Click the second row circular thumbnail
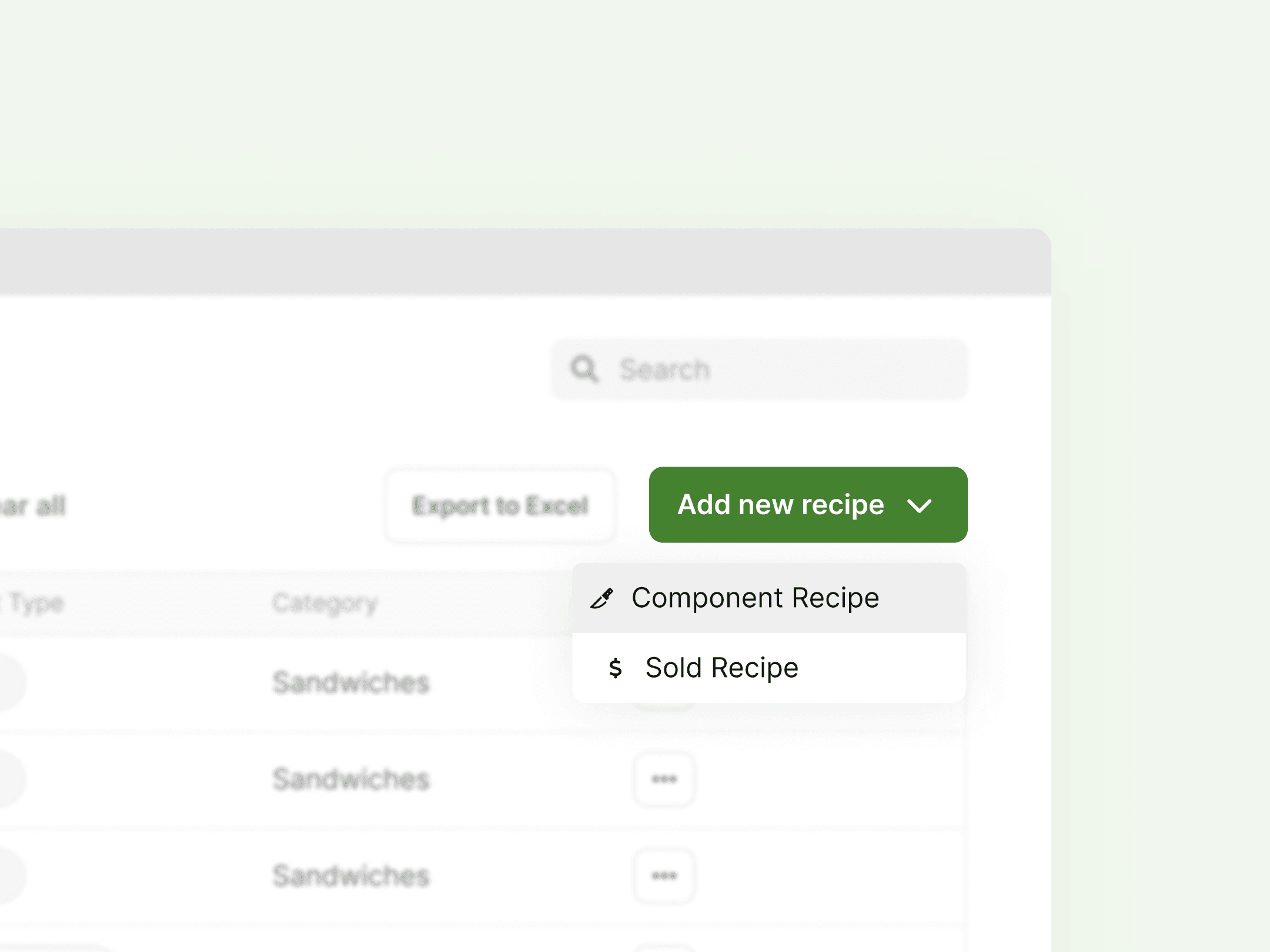The image size is (1270, 952). 9,779
